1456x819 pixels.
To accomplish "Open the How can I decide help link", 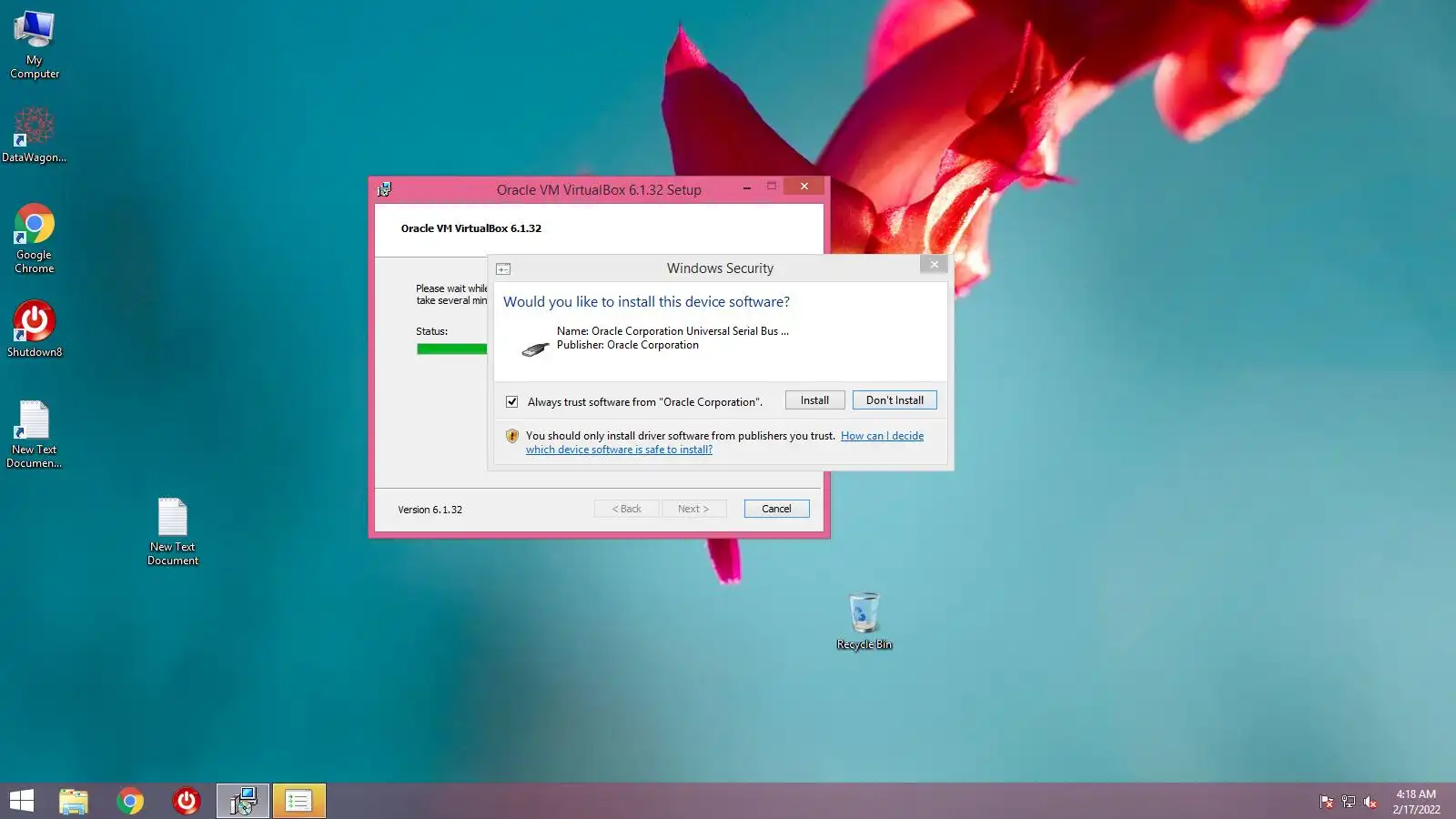I will (x=724, y=442).
